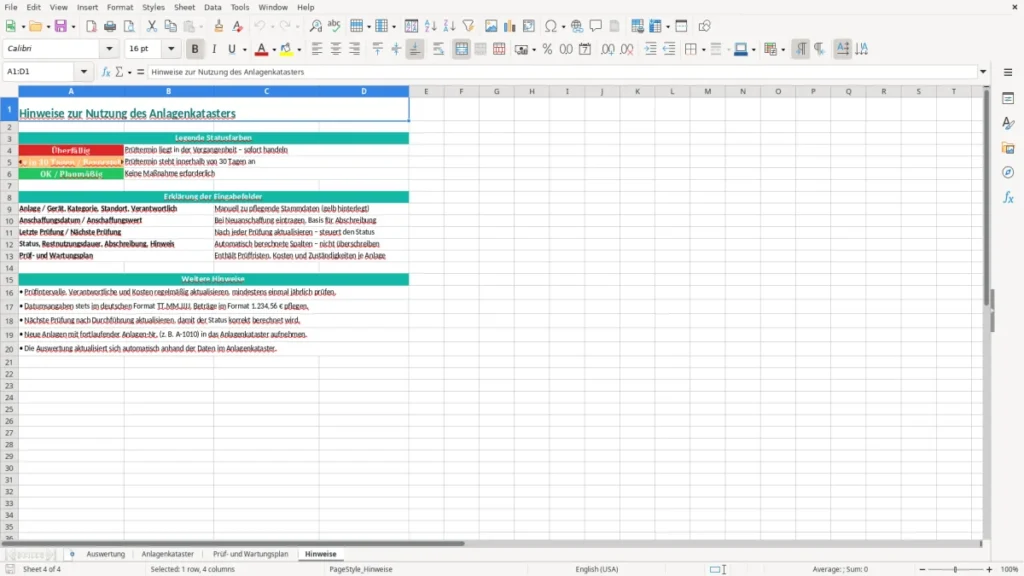Insert a chart
The height and width of the screenshot is (576, 1024).
(510, 26)
